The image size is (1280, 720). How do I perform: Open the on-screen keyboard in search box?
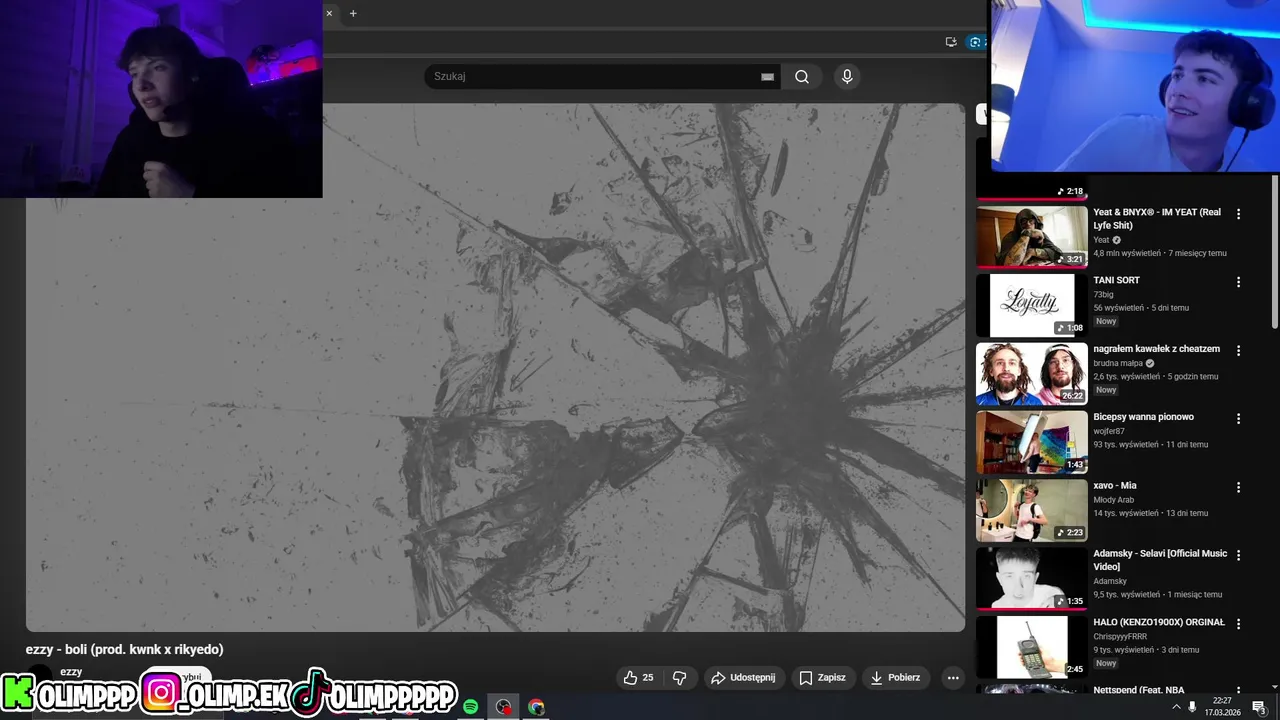click(x=767, y=77)
